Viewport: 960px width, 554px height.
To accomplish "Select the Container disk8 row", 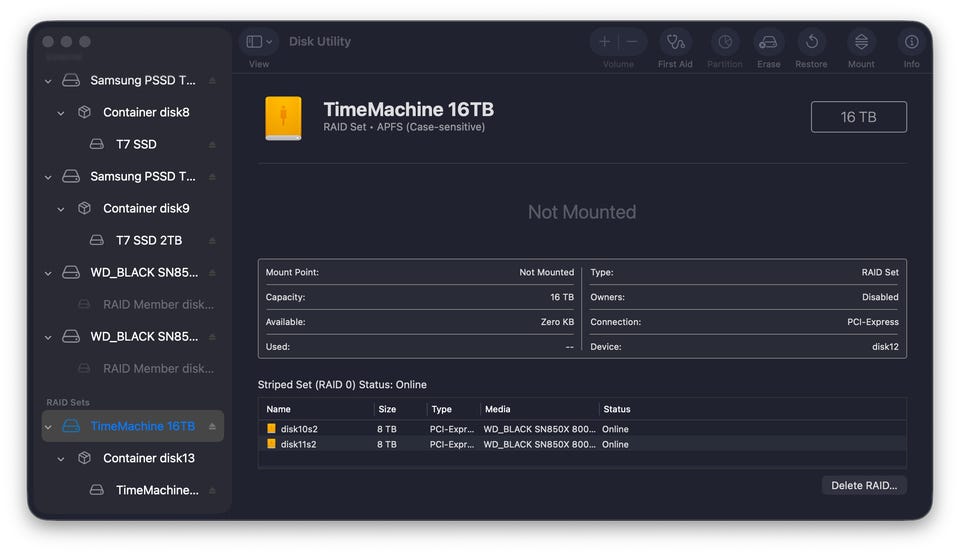I will (132, 113).
